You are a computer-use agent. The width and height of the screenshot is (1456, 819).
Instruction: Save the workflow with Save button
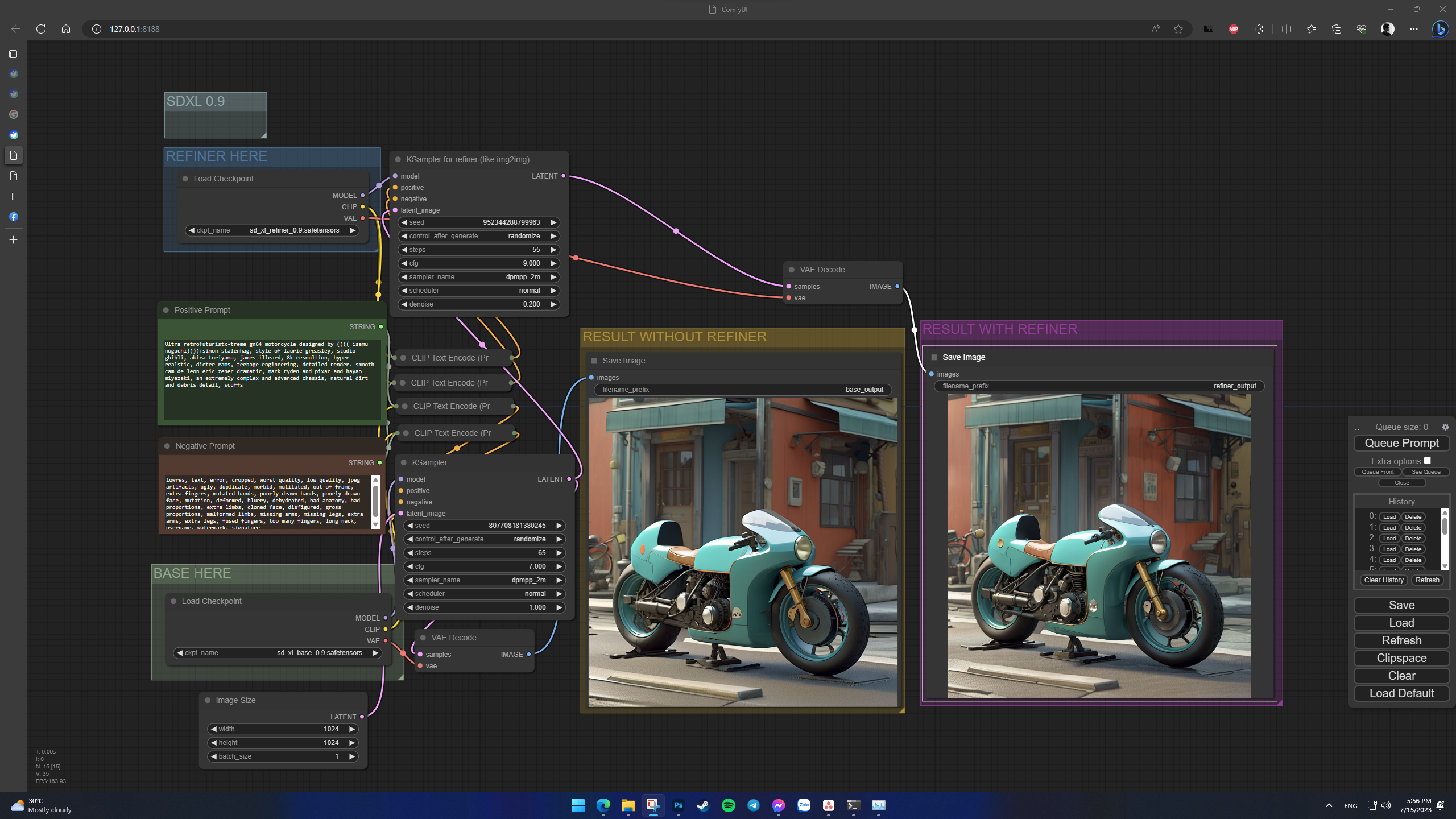click(x=1401, y=605)
